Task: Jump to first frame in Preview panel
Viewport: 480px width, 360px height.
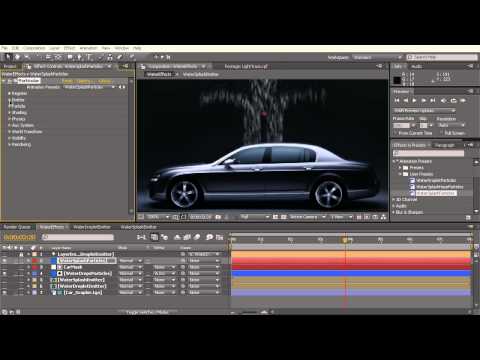Action: point(397,100)
